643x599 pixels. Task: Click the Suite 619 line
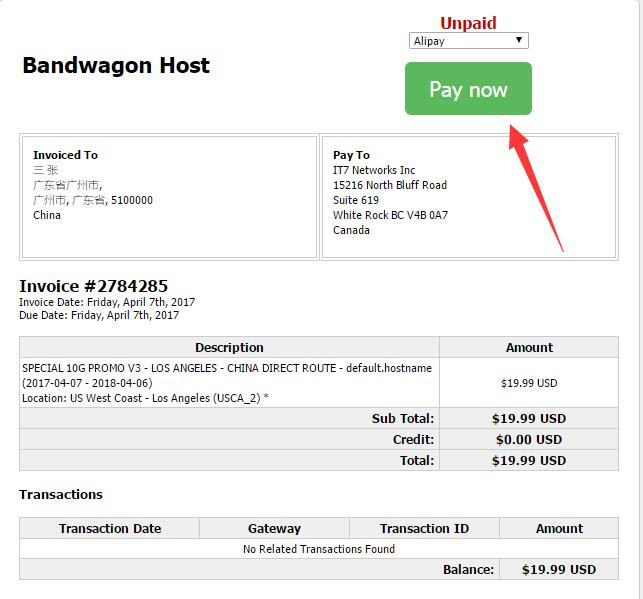point(356,200)
